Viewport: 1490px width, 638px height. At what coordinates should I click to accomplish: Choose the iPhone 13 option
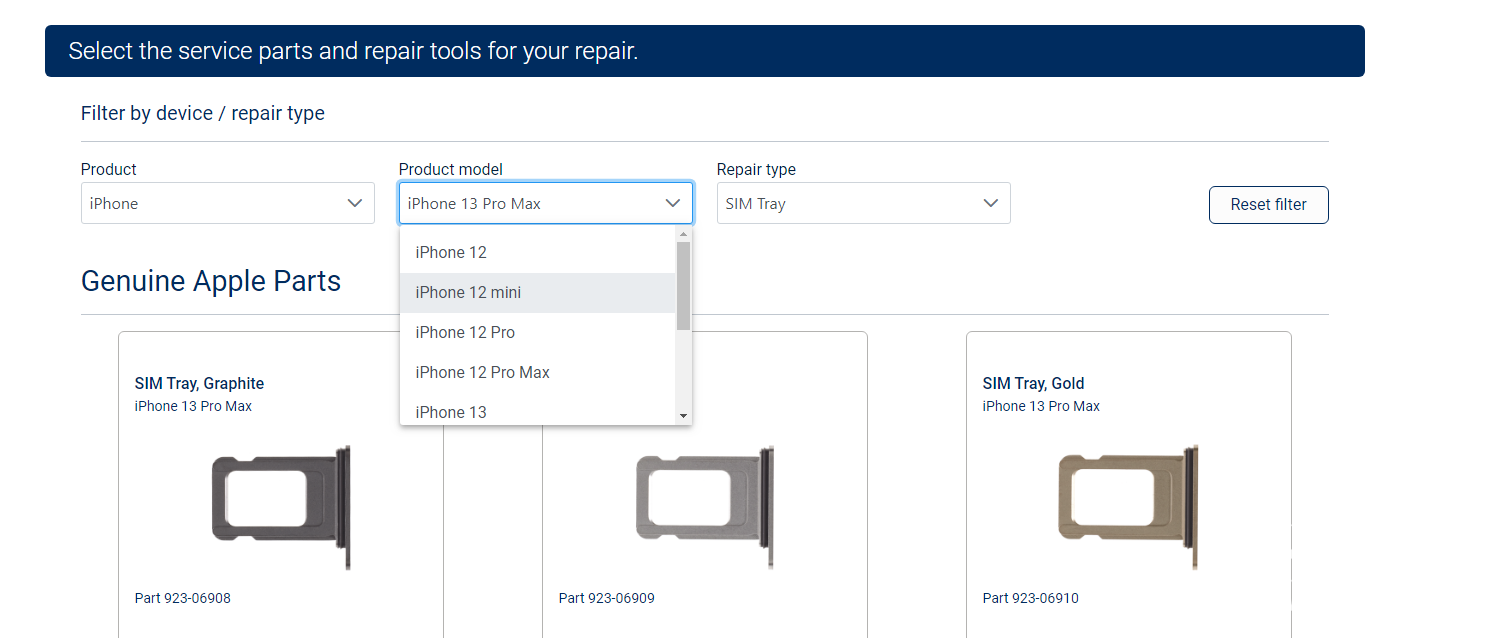coord(538,411)
